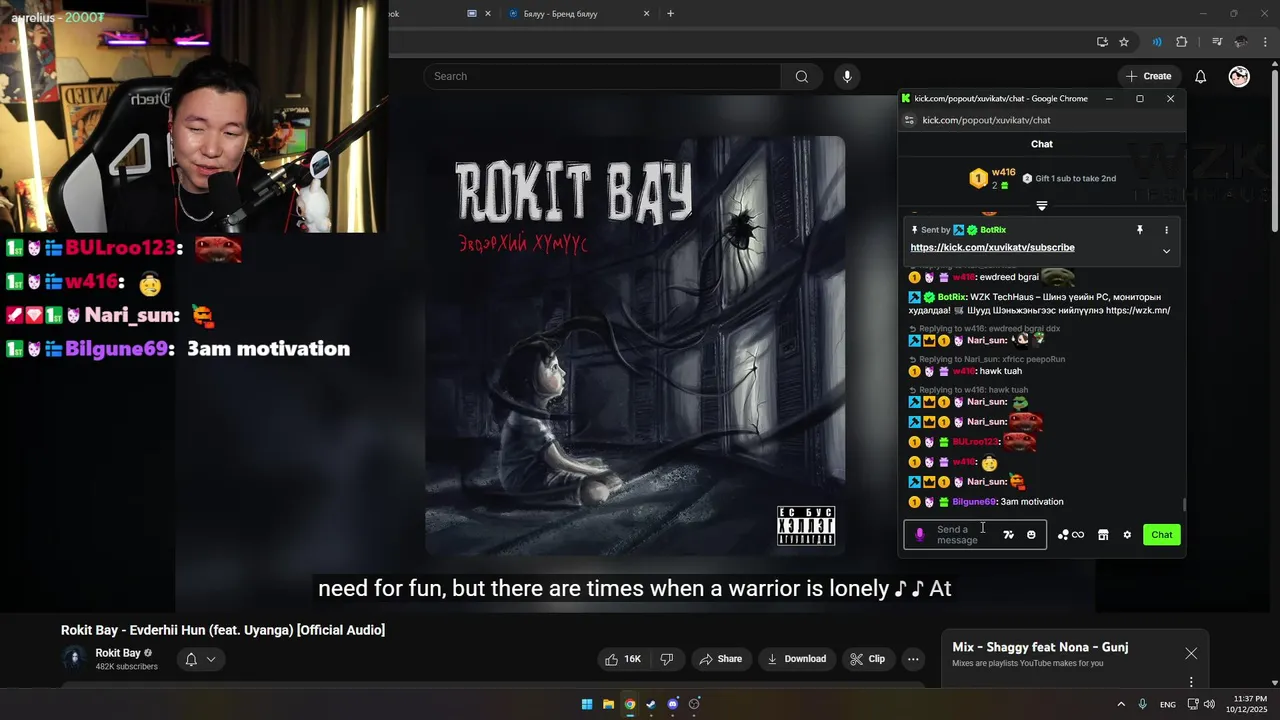
Task: Open 7TV emote picker in chat
Action: coord(1008,535)
